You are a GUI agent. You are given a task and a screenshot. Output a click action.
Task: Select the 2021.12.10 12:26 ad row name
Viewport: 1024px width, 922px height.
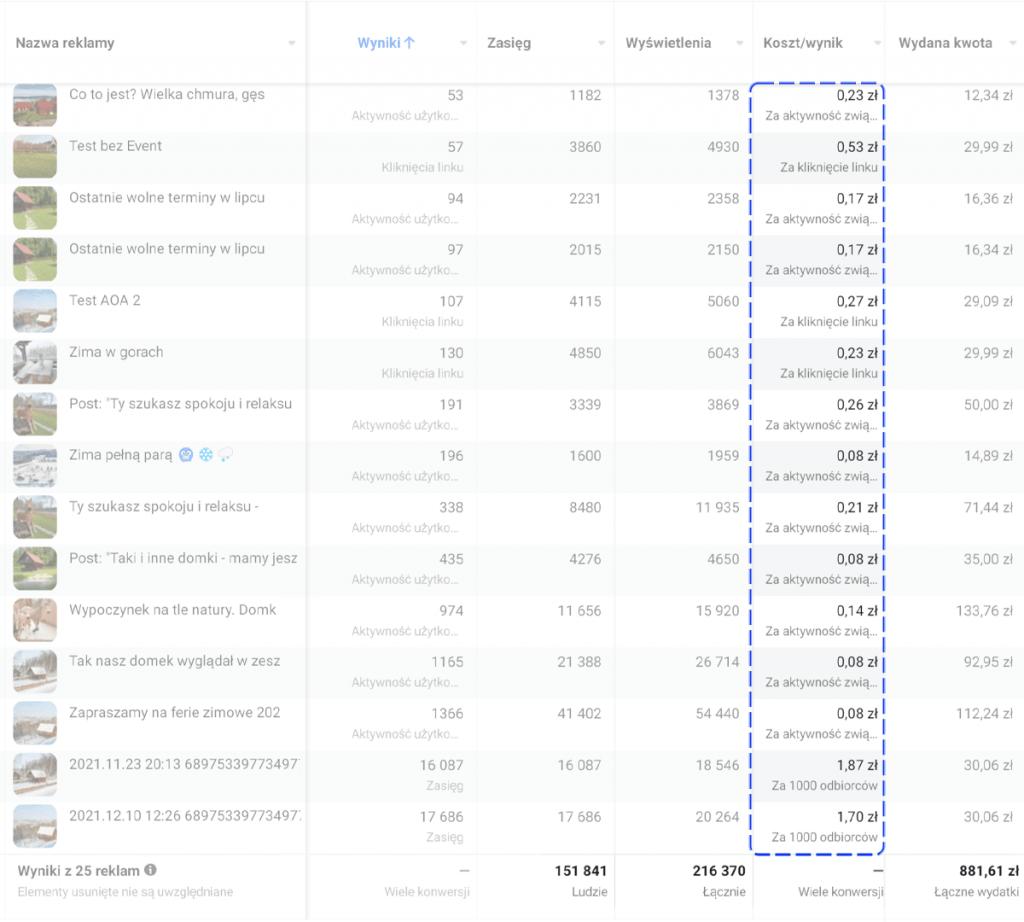tap(184, 816)
